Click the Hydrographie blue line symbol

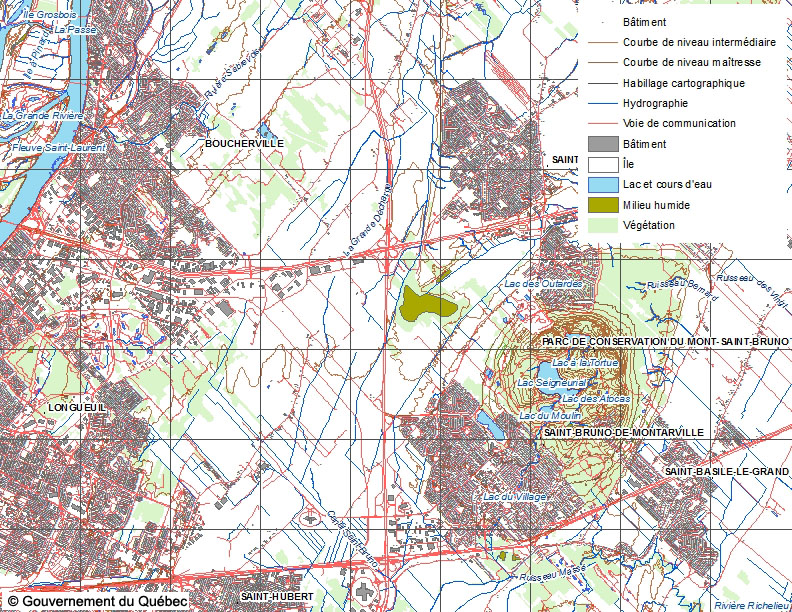(x=603, y=103)
